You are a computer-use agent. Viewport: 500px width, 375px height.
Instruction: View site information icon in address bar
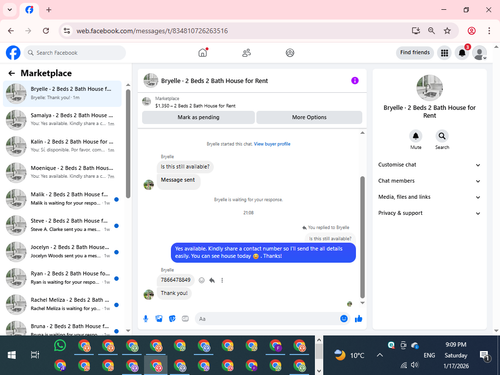click(x=67, y=31)
